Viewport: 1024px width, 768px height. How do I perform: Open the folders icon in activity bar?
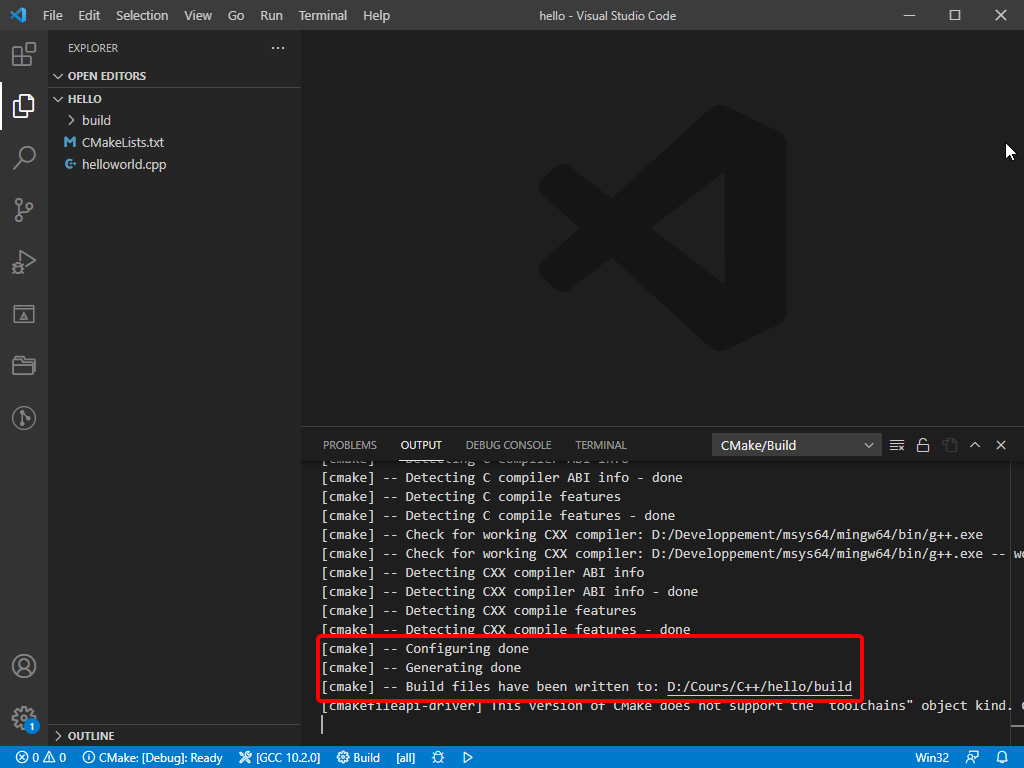point(24,366)
